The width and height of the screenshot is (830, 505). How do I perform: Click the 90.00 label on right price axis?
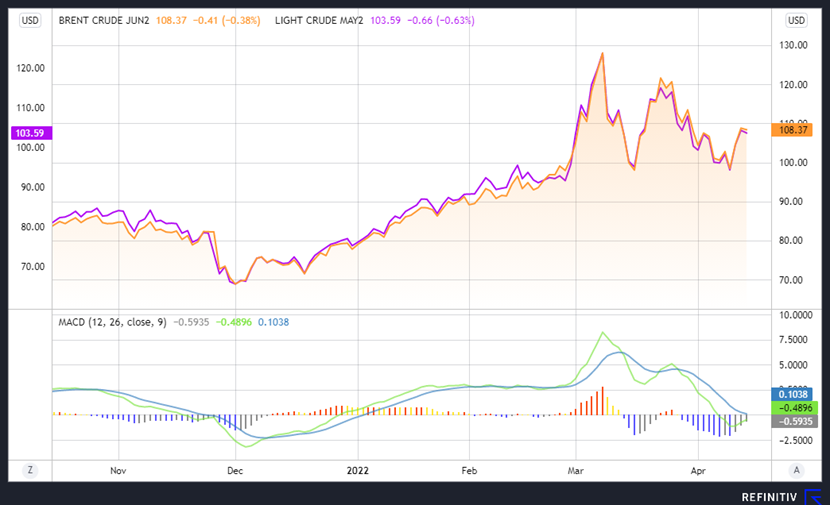[x=791, y=202]
